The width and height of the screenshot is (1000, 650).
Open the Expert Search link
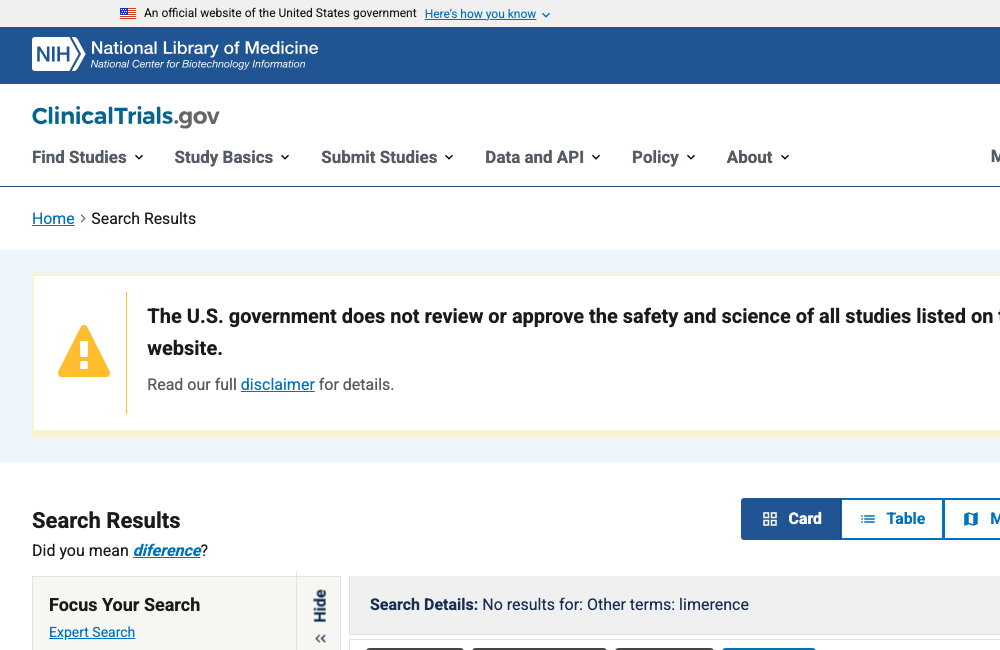[92, 632]
